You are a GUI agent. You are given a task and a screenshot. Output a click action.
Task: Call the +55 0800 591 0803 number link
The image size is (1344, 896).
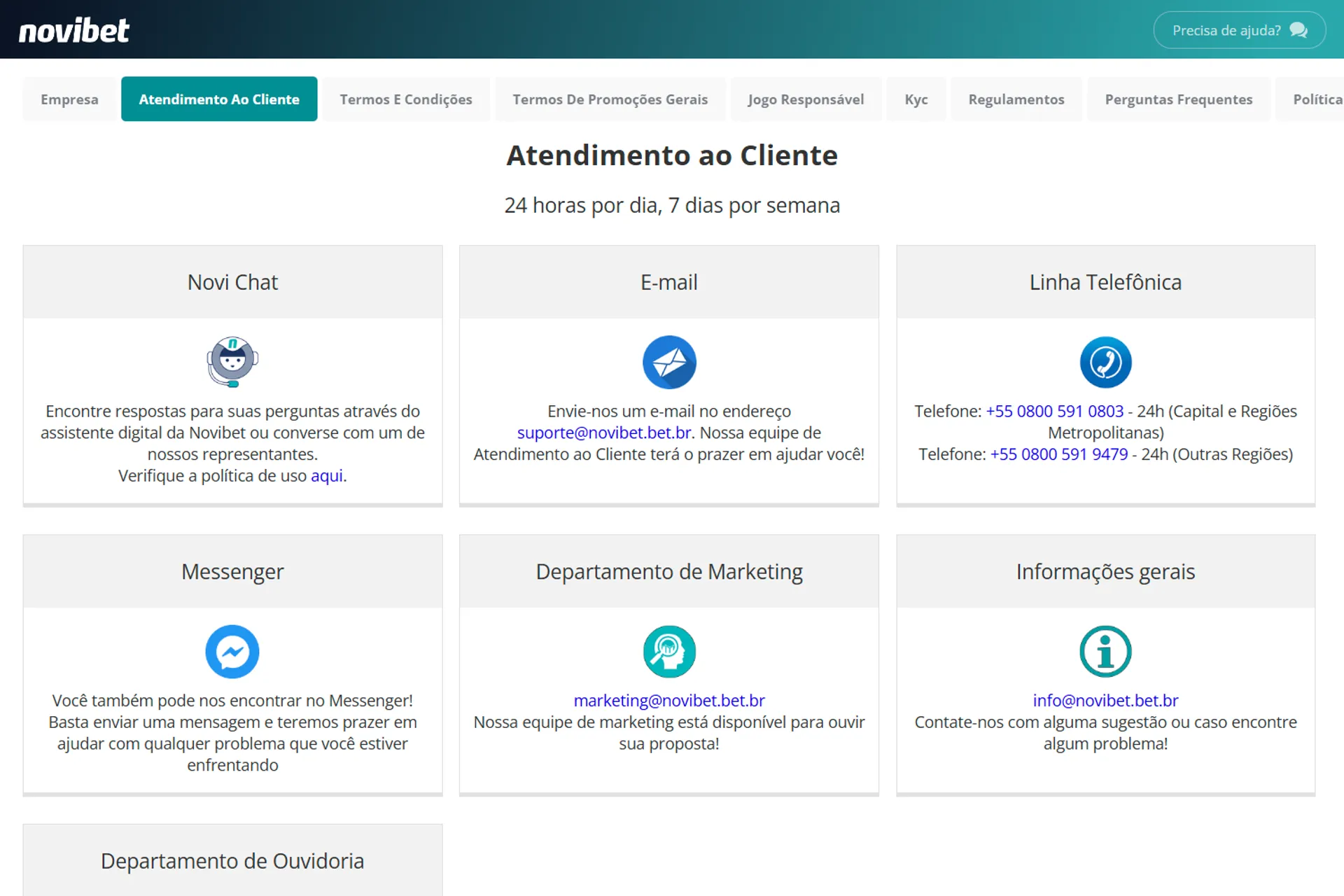coord(1054,411)
